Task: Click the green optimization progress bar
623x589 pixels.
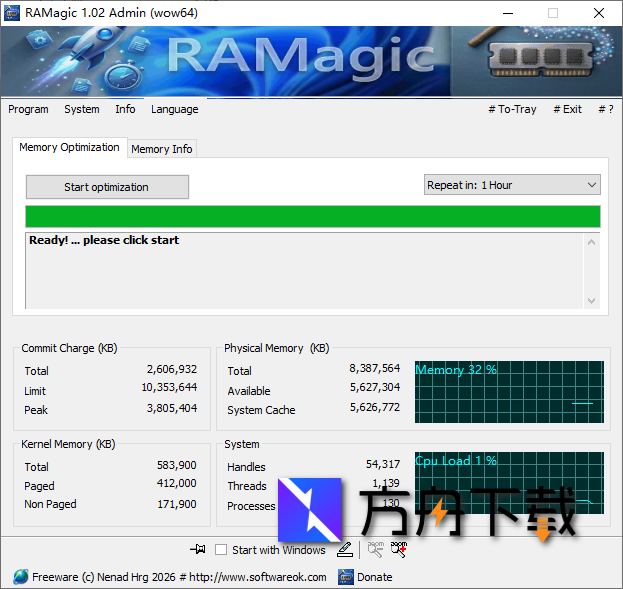Action: pos(313,217)
